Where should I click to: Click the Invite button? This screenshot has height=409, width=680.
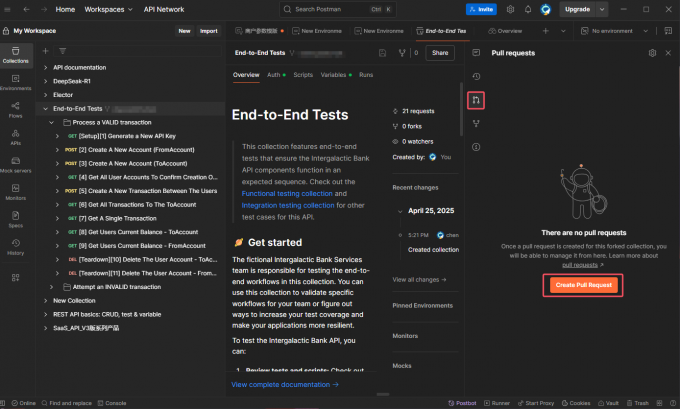(481, 9)
